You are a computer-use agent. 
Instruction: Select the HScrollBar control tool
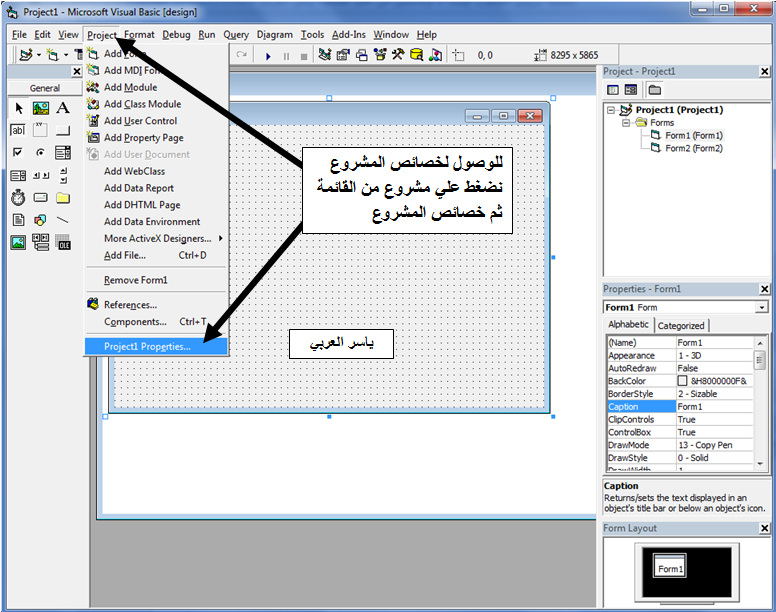coord(41,175)
